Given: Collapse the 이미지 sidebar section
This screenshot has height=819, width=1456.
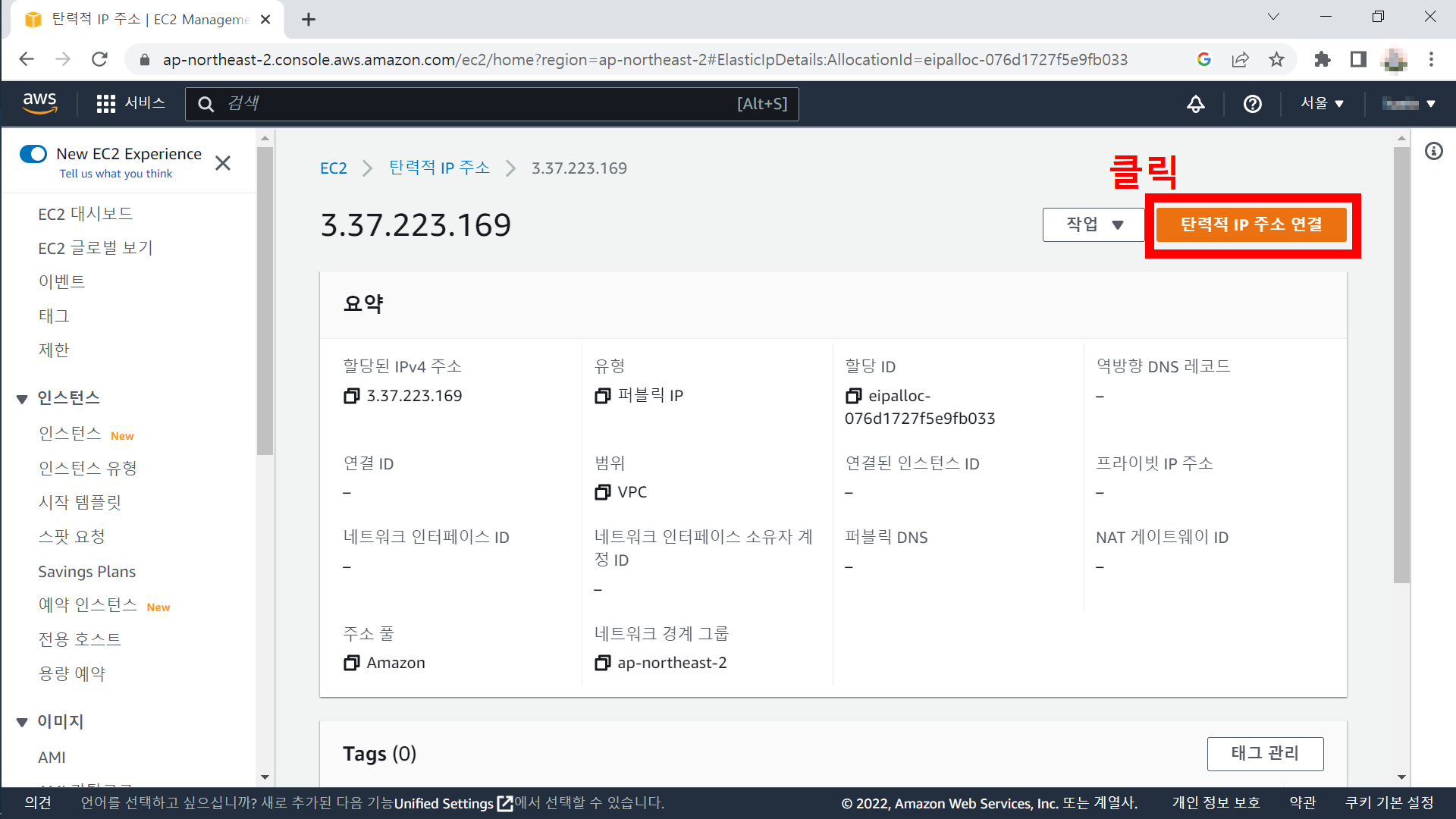Looking at the screenshot, I should [x=22, y=723].
